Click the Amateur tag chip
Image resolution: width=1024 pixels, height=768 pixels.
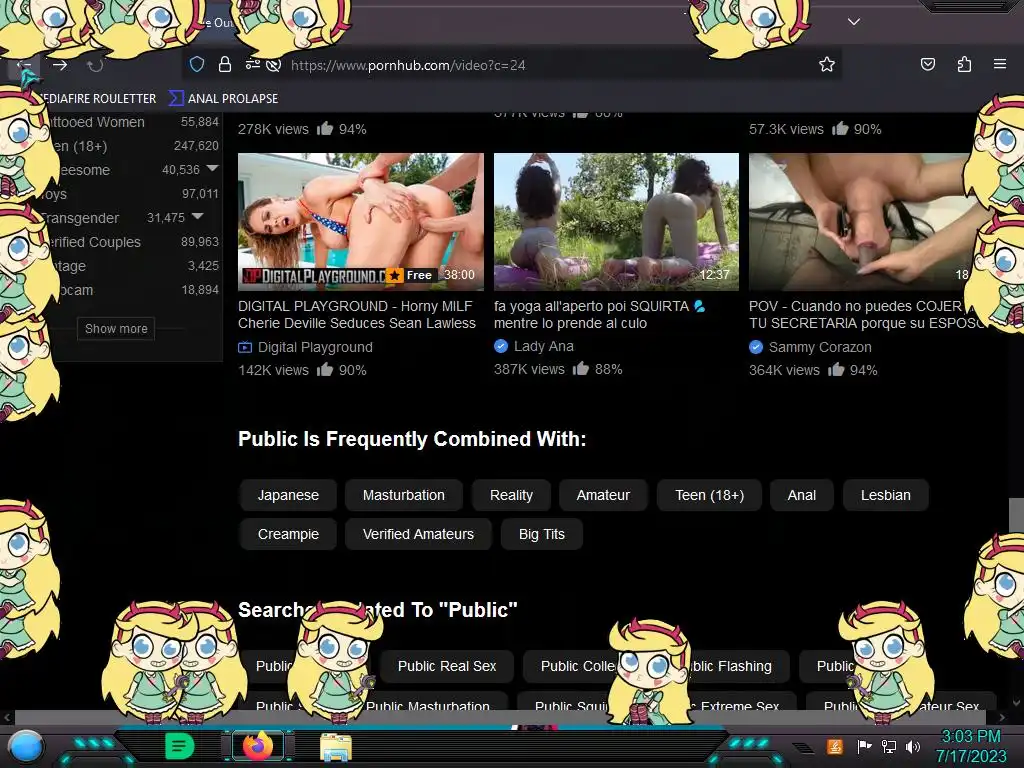[603, 495]
